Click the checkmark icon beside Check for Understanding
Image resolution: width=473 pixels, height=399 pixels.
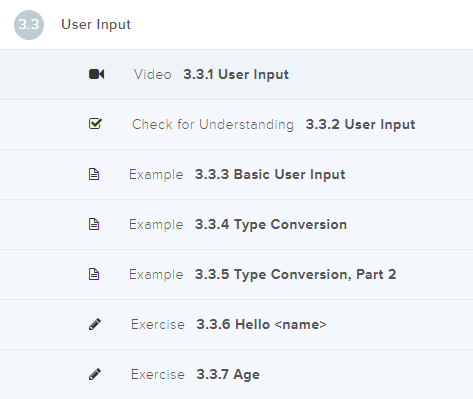[95, 124]
